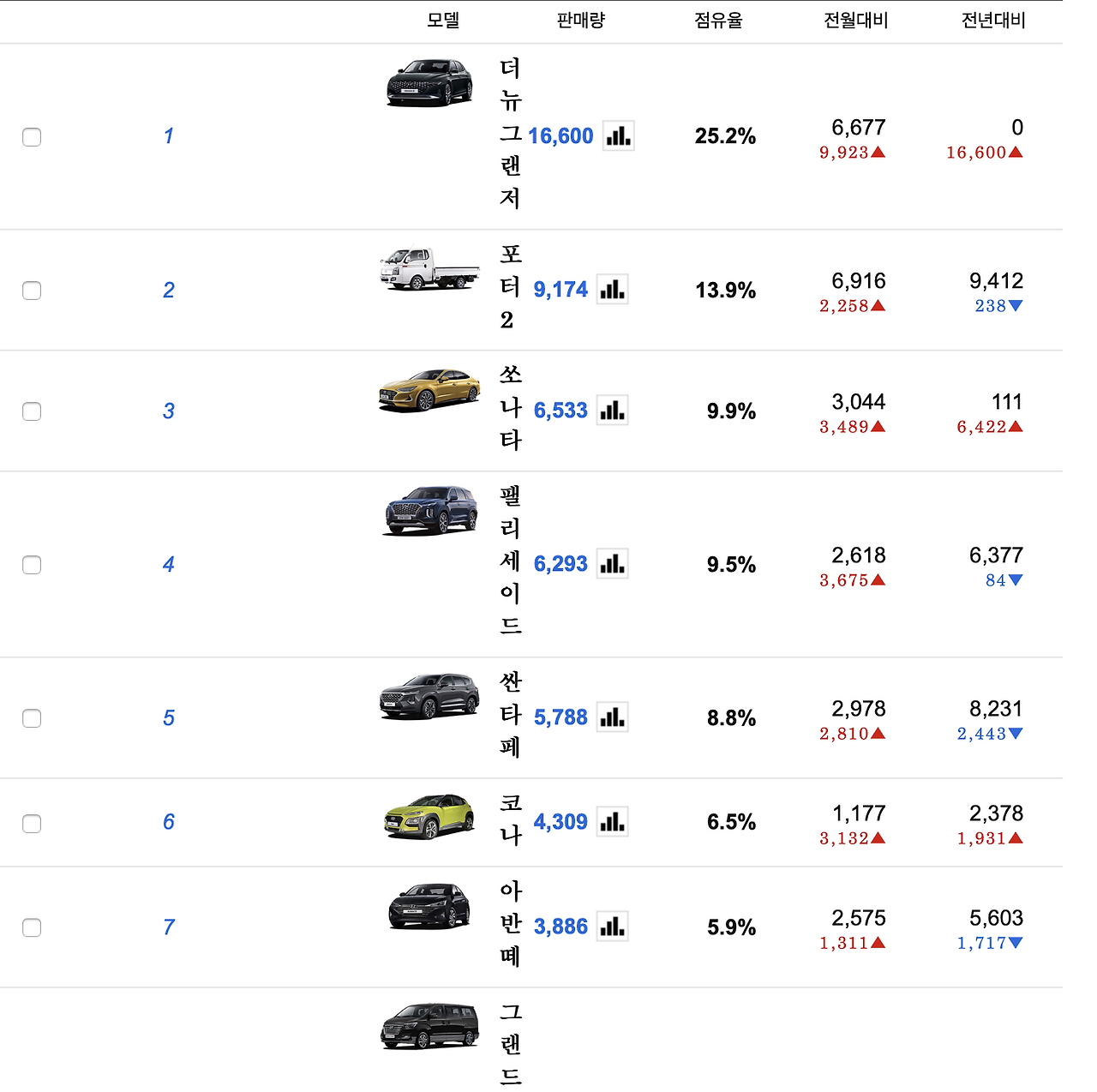Open chart icon beside 16,600 sales
The image size is (1097, 1092).
[618, 135]
